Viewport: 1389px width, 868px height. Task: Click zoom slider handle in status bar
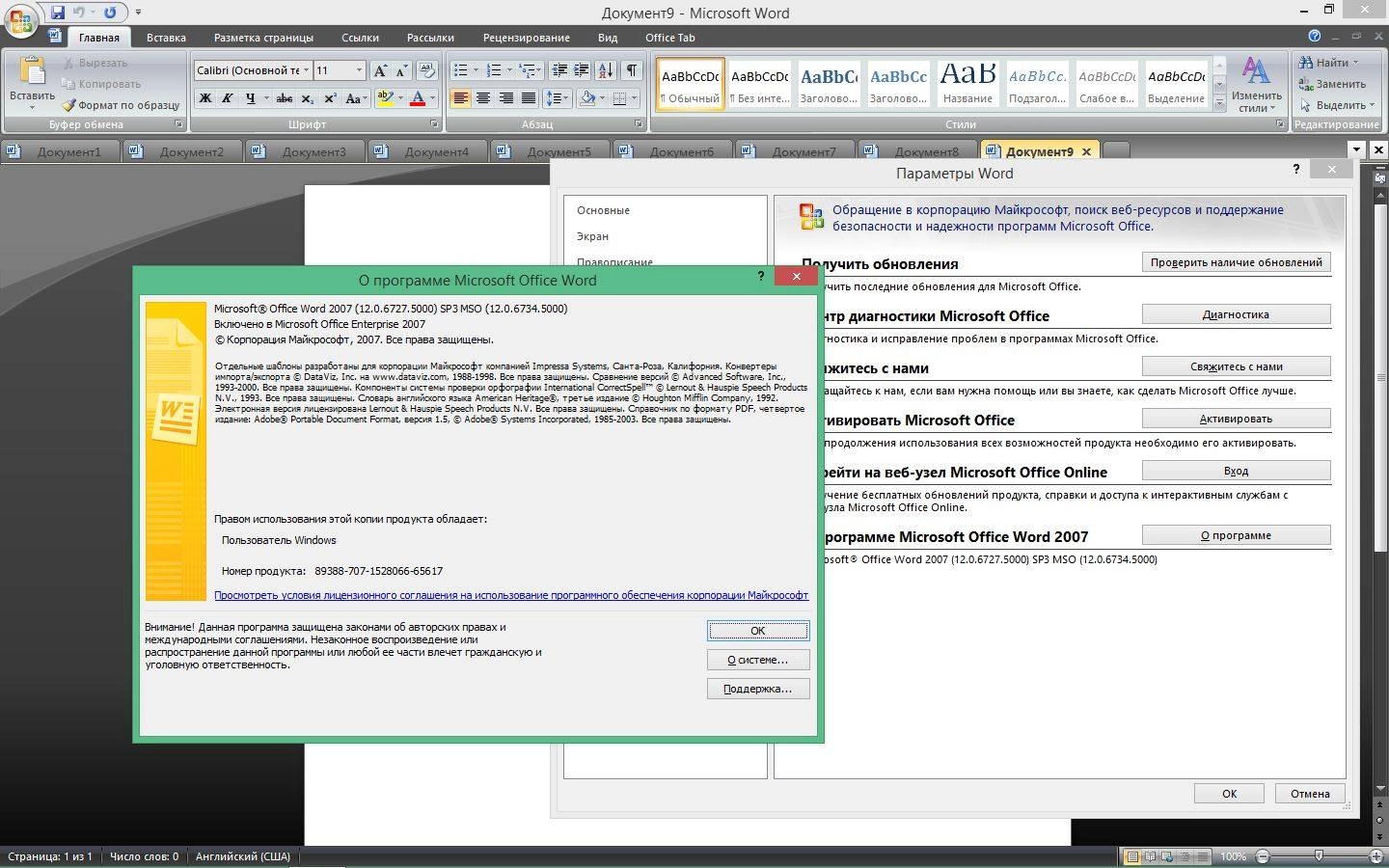point(1319,856)
